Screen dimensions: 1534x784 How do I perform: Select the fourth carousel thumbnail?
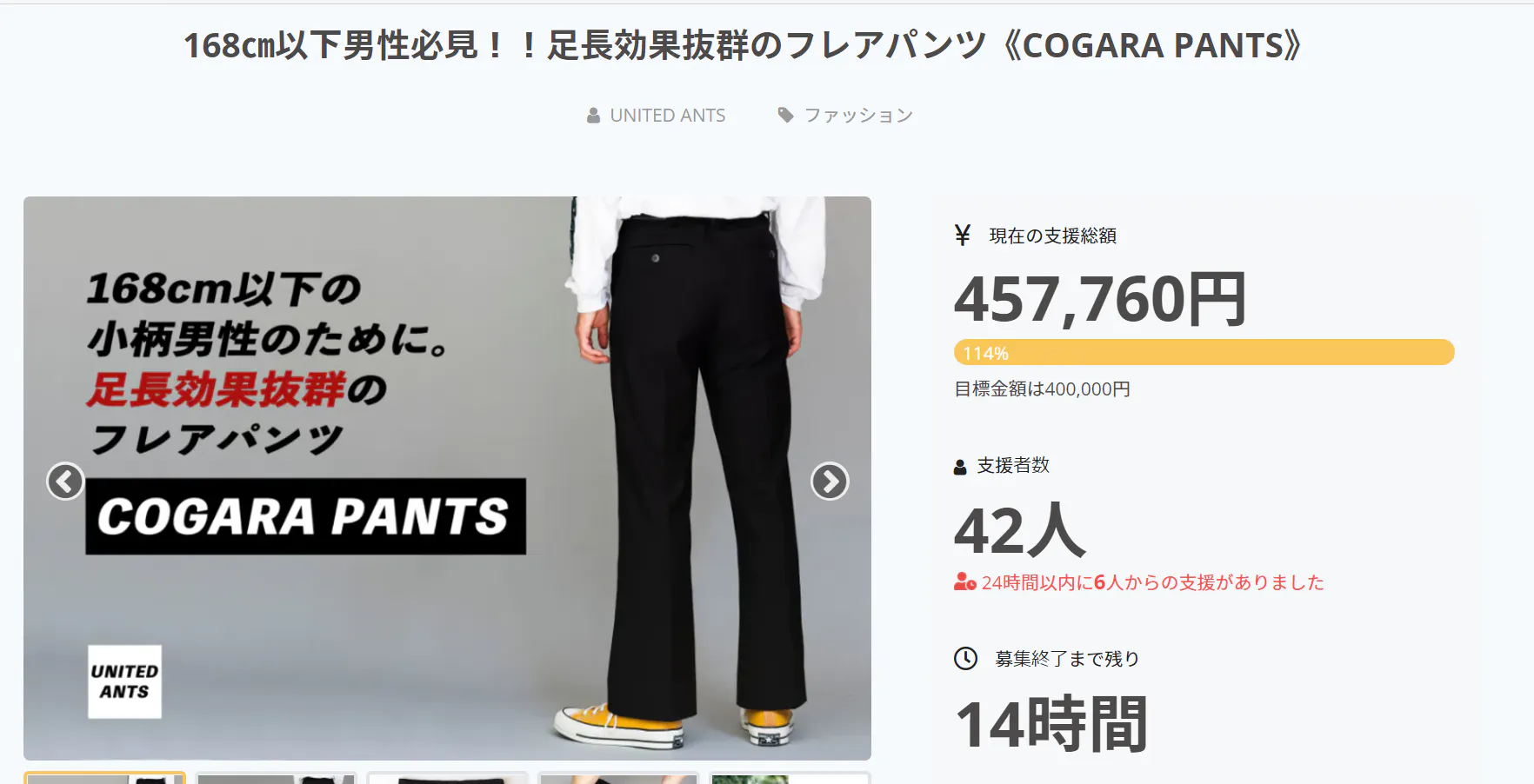618,778
